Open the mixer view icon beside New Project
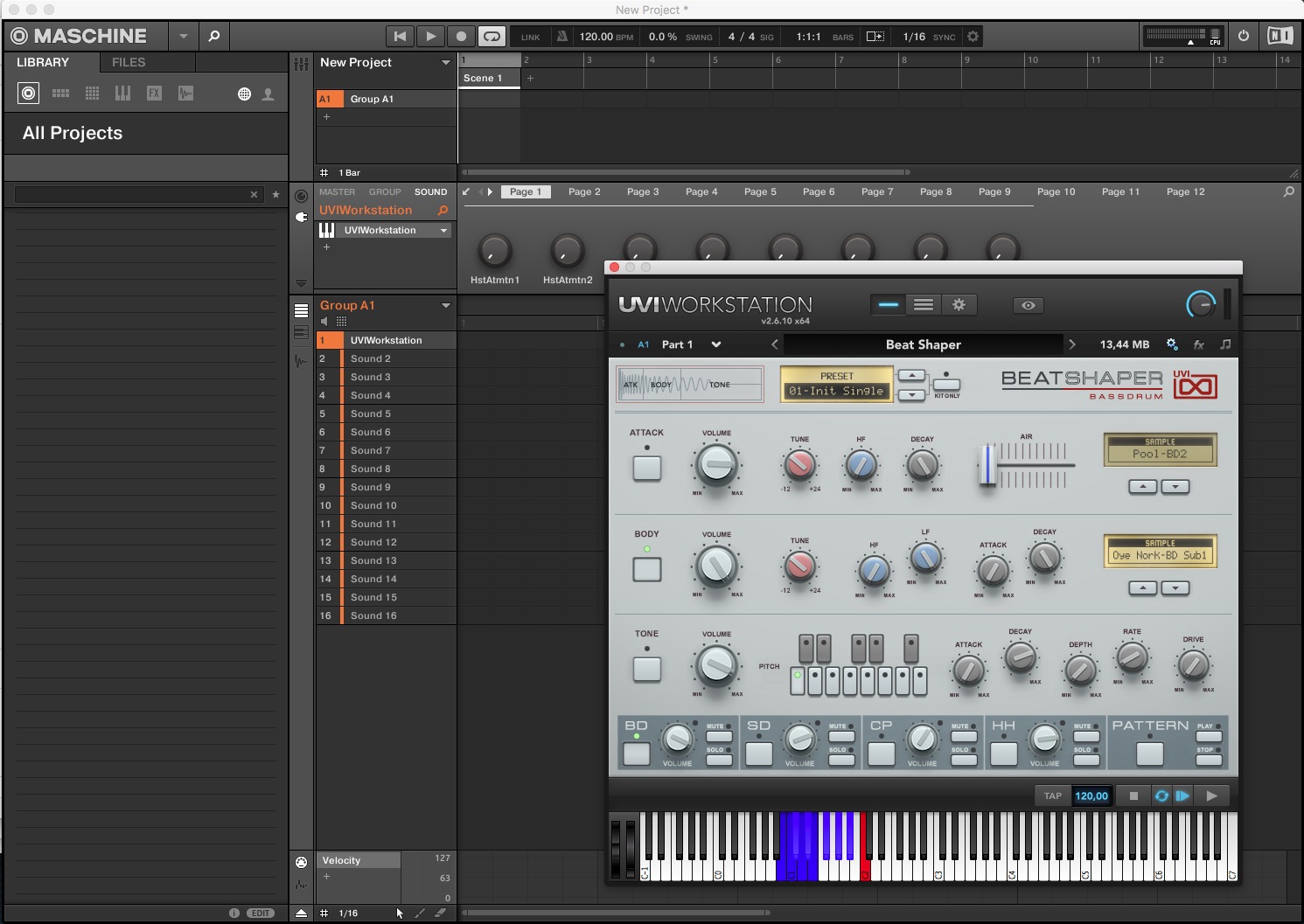 click(302, 64)
